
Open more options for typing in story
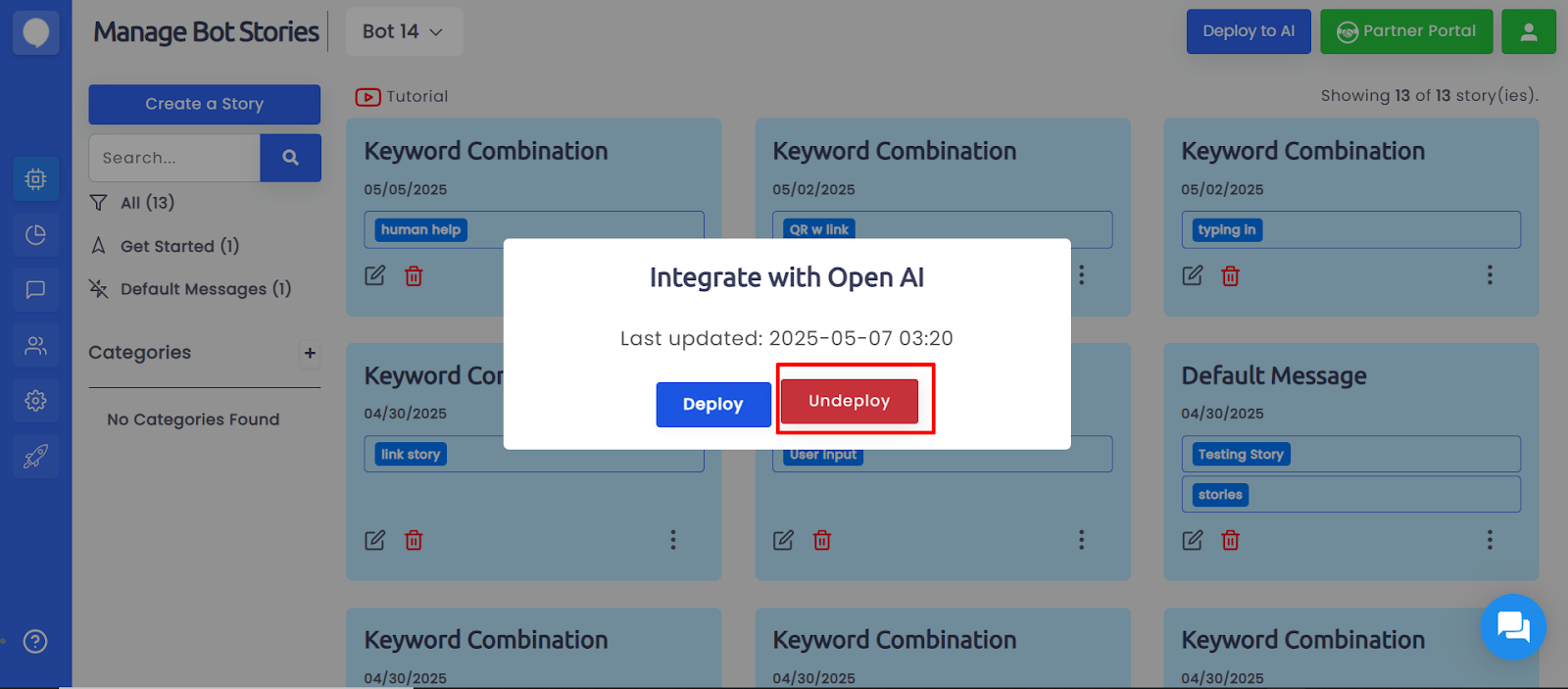pos(1490,275)
